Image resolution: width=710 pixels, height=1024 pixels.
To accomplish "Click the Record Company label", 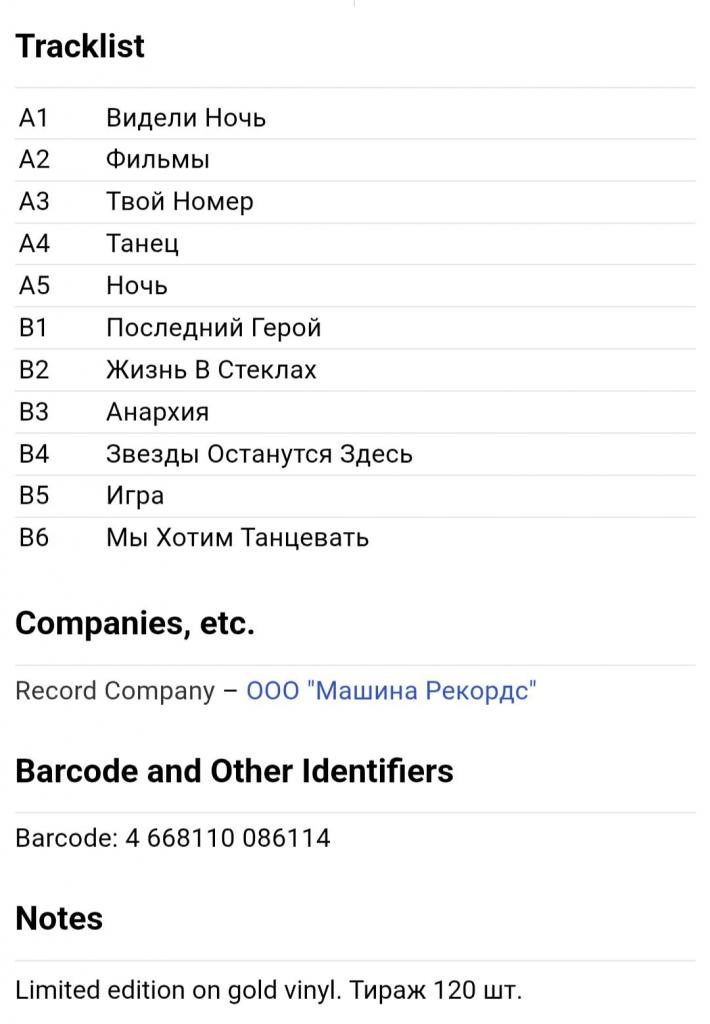I will point(115,691).
